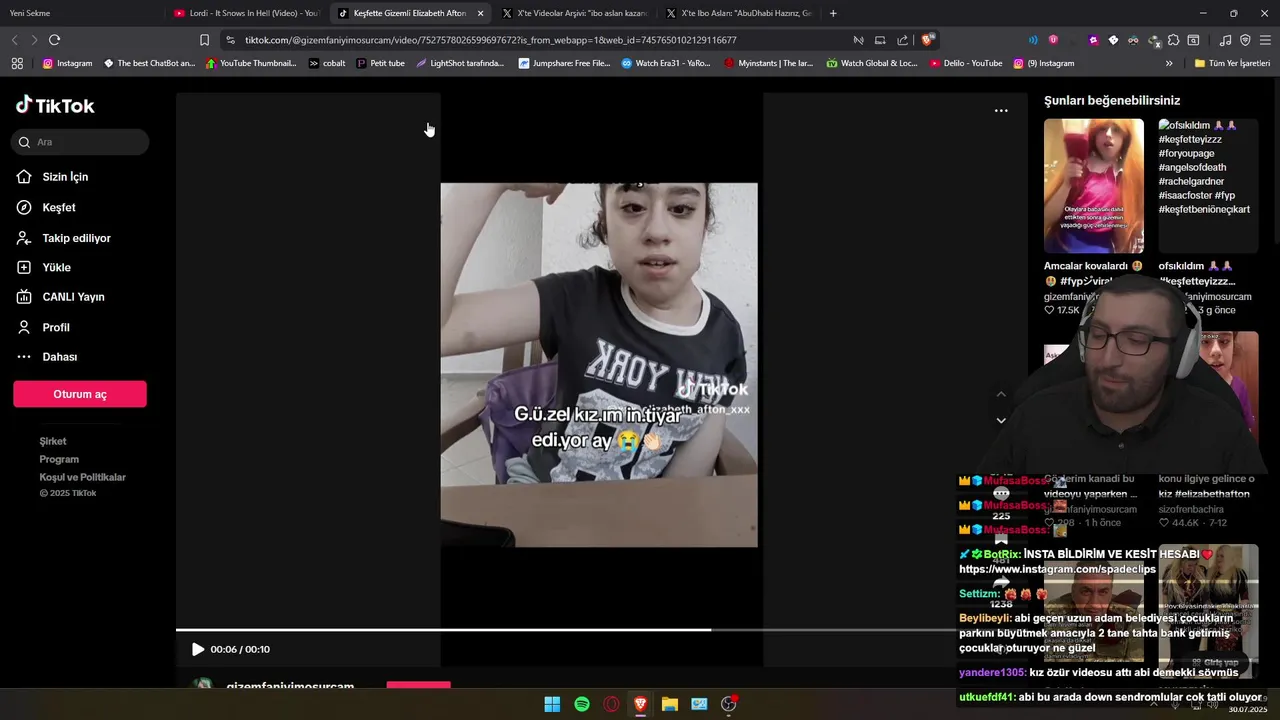Switch to X'te Videolar Arşivi tab
This screenshot has height=720, width=1280.
tap(575, 13)
